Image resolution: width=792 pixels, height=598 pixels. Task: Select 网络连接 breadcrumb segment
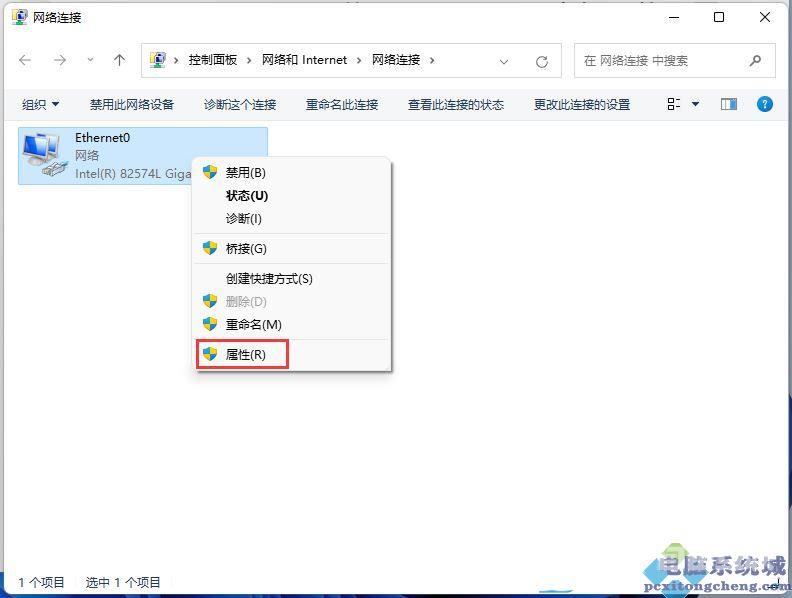click(x=396, y=60)
